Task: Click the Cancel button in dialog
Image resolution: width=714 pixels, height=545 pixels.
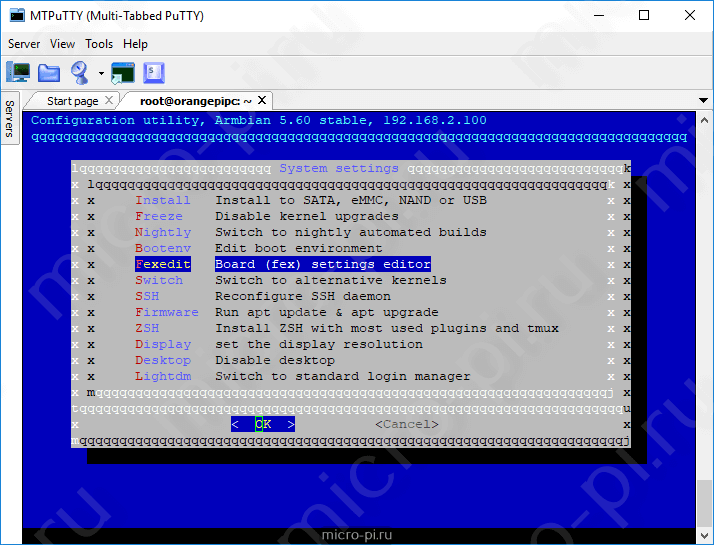Action: click(x=407, y=424)
